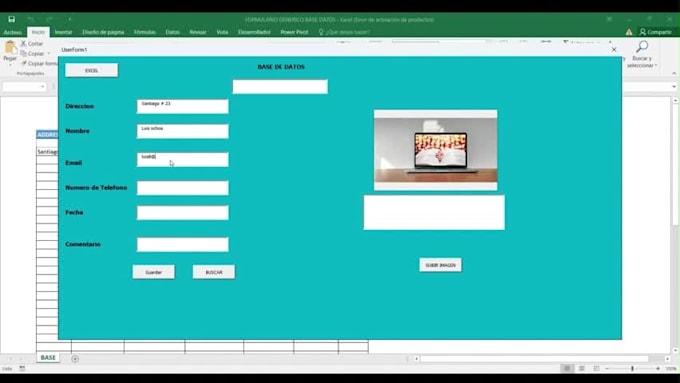Click the Normal view icon in the status bar
Screen dimensions: 680x383
(x=567, y=368)
